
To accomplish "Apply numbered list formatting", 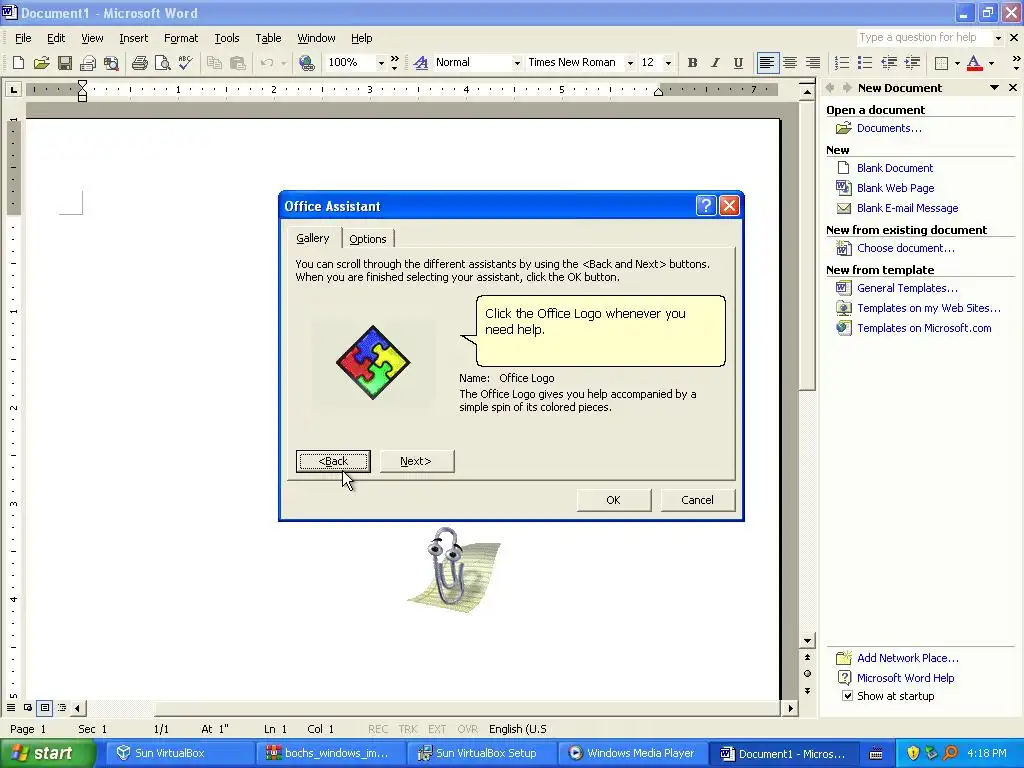I will pyautogui.click(x=842, y=63).
